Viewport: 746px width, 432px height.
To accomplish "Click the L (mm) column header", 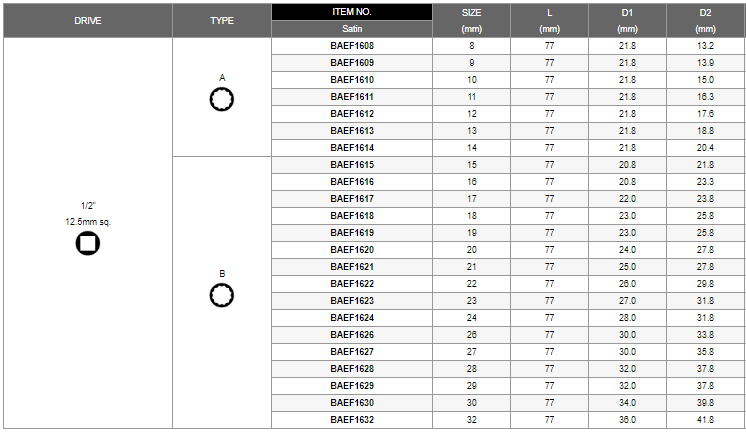I will click(550, 20).
